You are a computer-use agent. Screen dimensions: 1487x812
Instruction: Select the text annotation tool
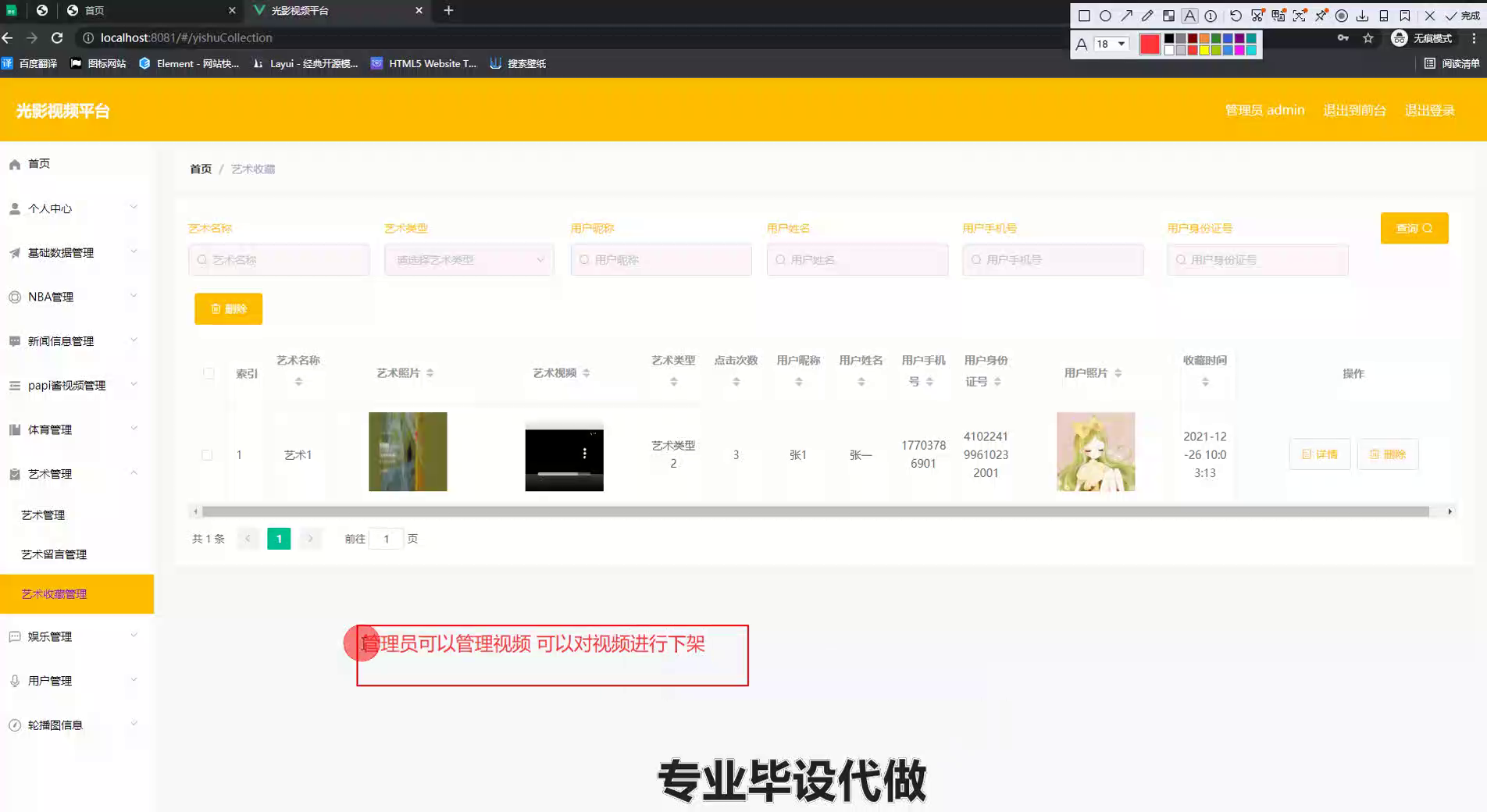coord(1189,16)
